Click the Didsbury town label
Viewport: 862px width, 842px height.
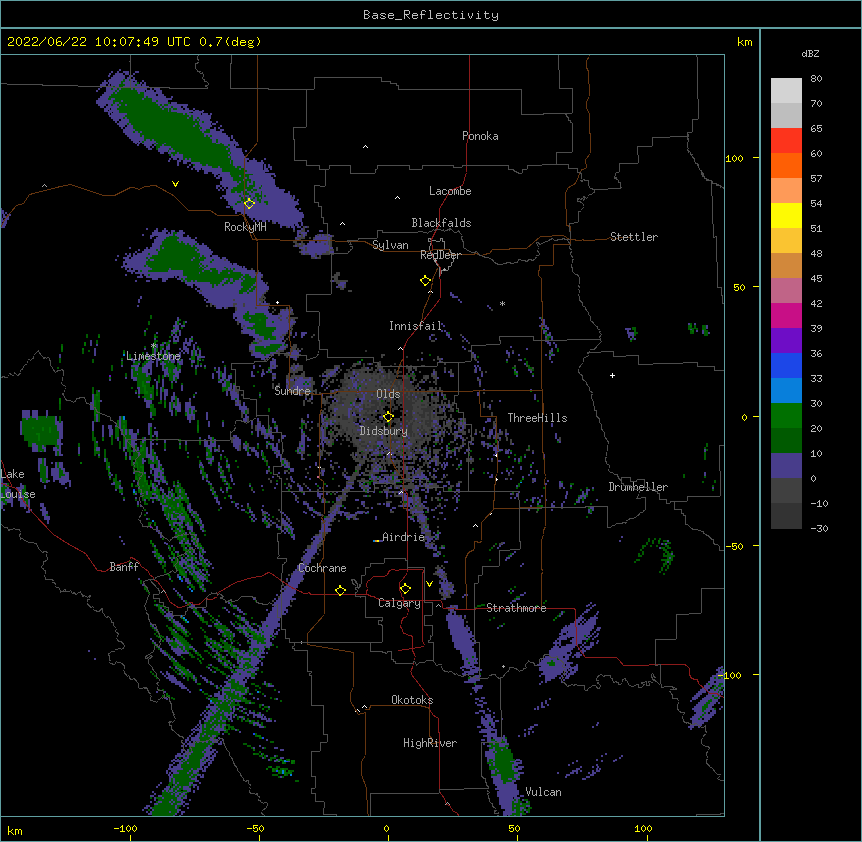[384, 431]
